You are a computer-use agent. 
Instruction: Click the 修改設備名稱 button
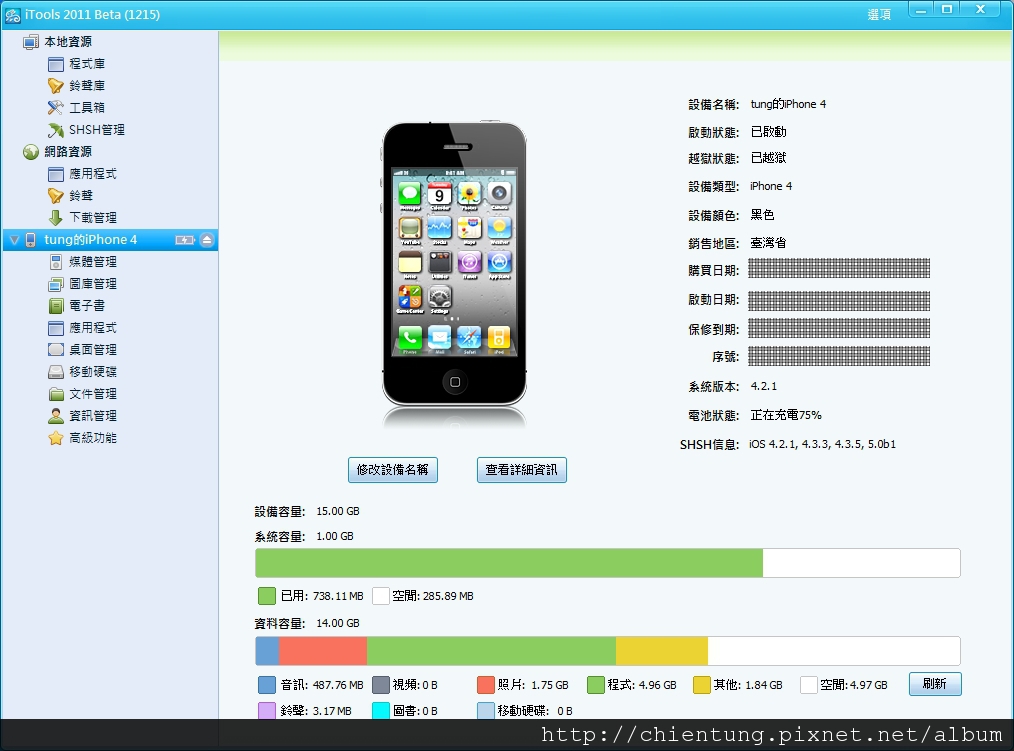(x=393, y=470)
